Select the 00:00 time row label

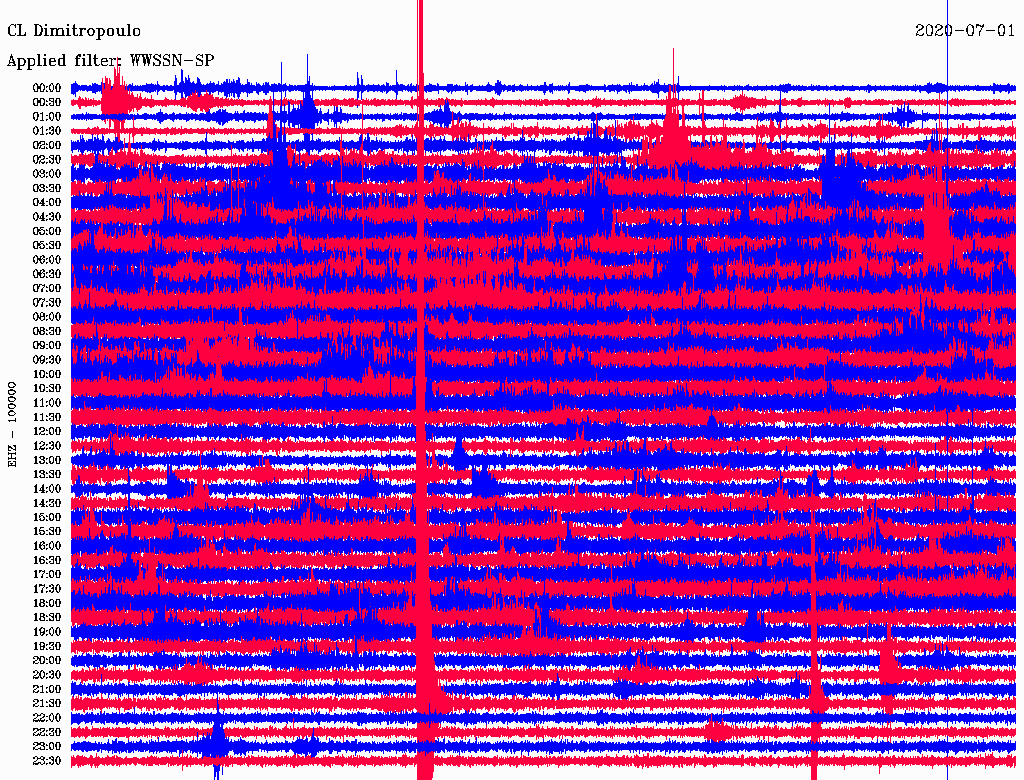(47, 88)
